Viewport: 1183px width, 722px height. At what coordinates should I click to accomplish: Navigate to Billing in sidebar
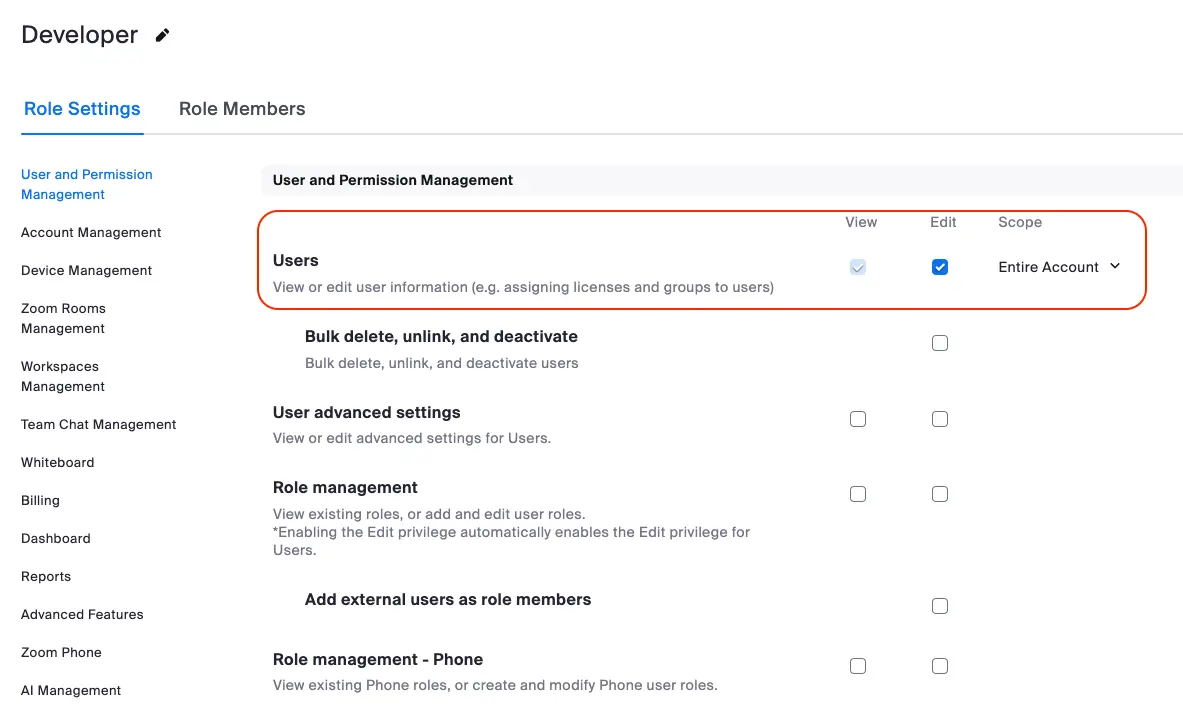tap(40, 500)
